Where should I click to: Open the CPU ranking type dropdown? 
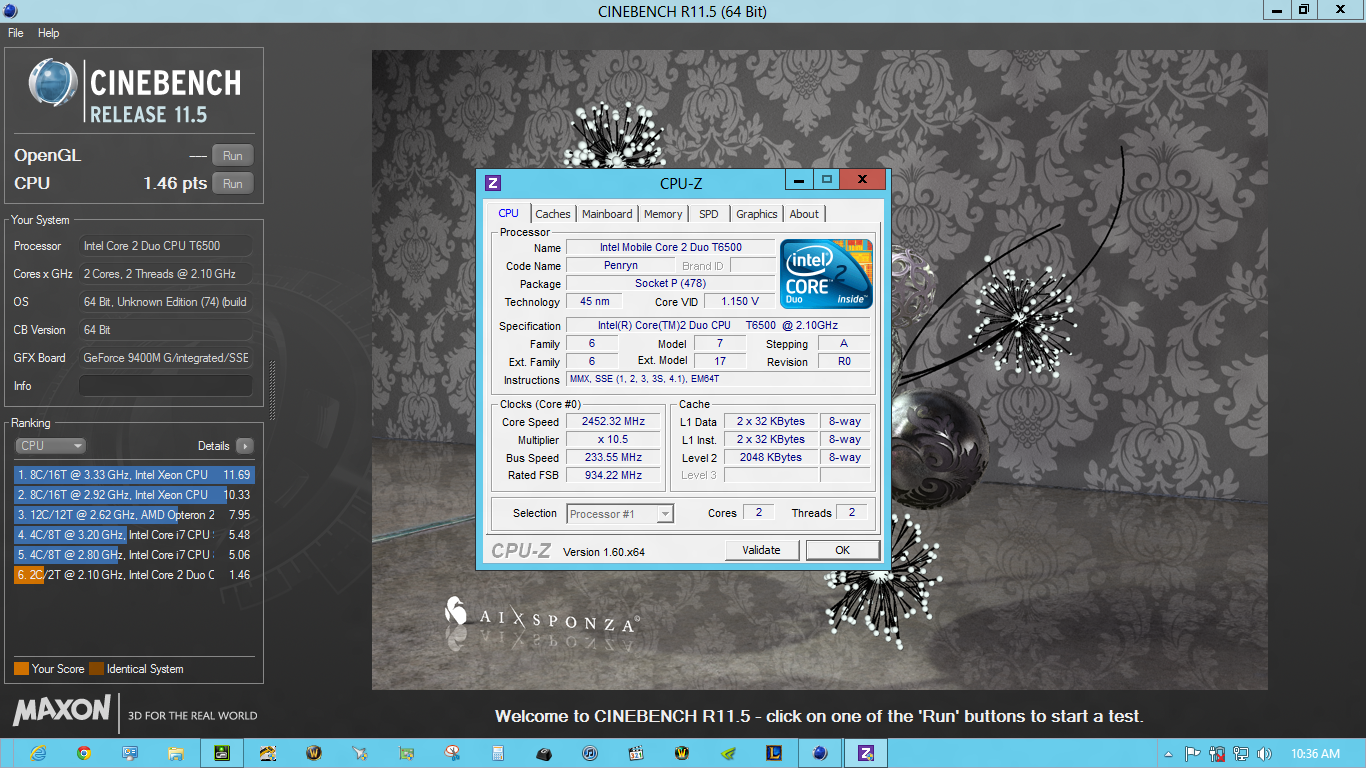pos(50,446)
